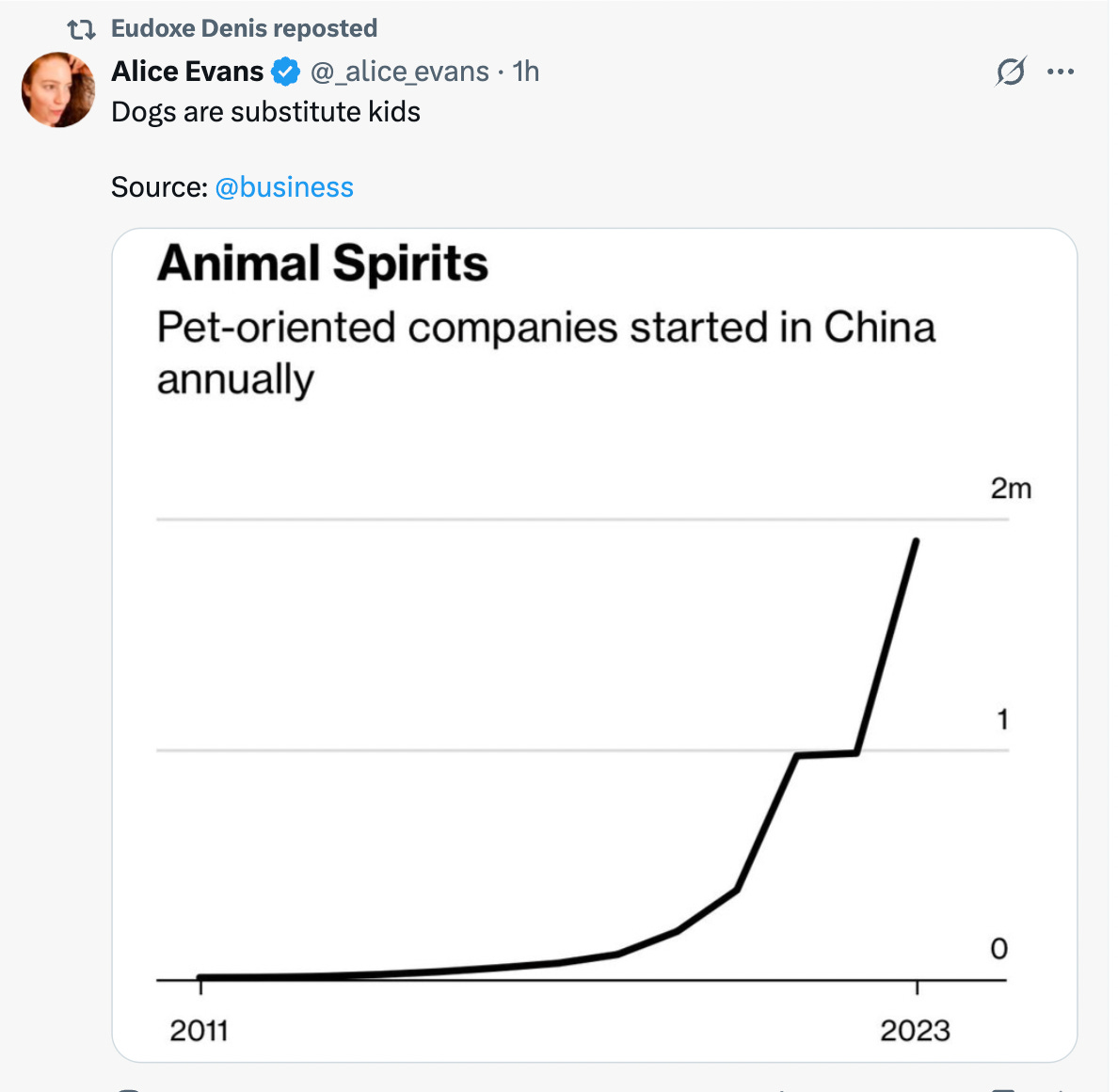Click the 2011 x-axis label
The image size is (1118, 1092).
[x=200, y=1031]
